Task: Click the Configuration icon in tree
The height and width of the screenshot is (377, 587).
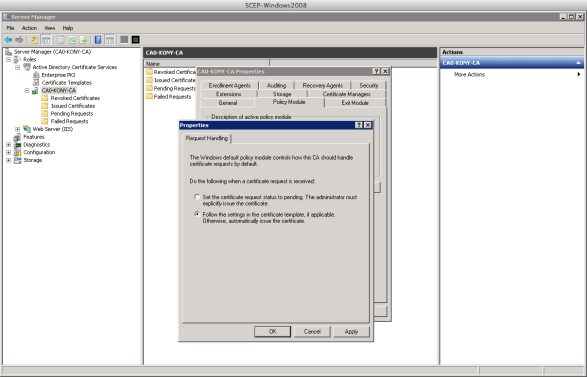Action: click(18, 152)
